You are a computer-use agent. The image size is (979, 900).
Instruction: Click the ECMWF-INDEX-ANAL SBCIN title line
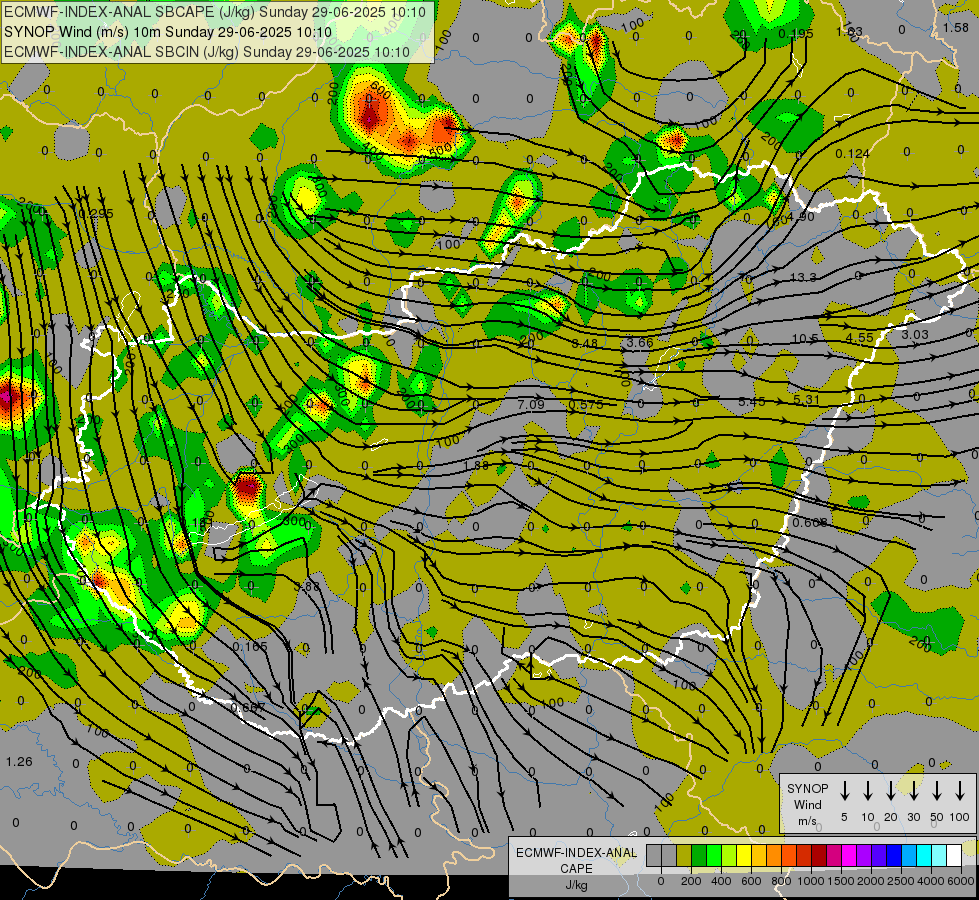pos(207,52)
